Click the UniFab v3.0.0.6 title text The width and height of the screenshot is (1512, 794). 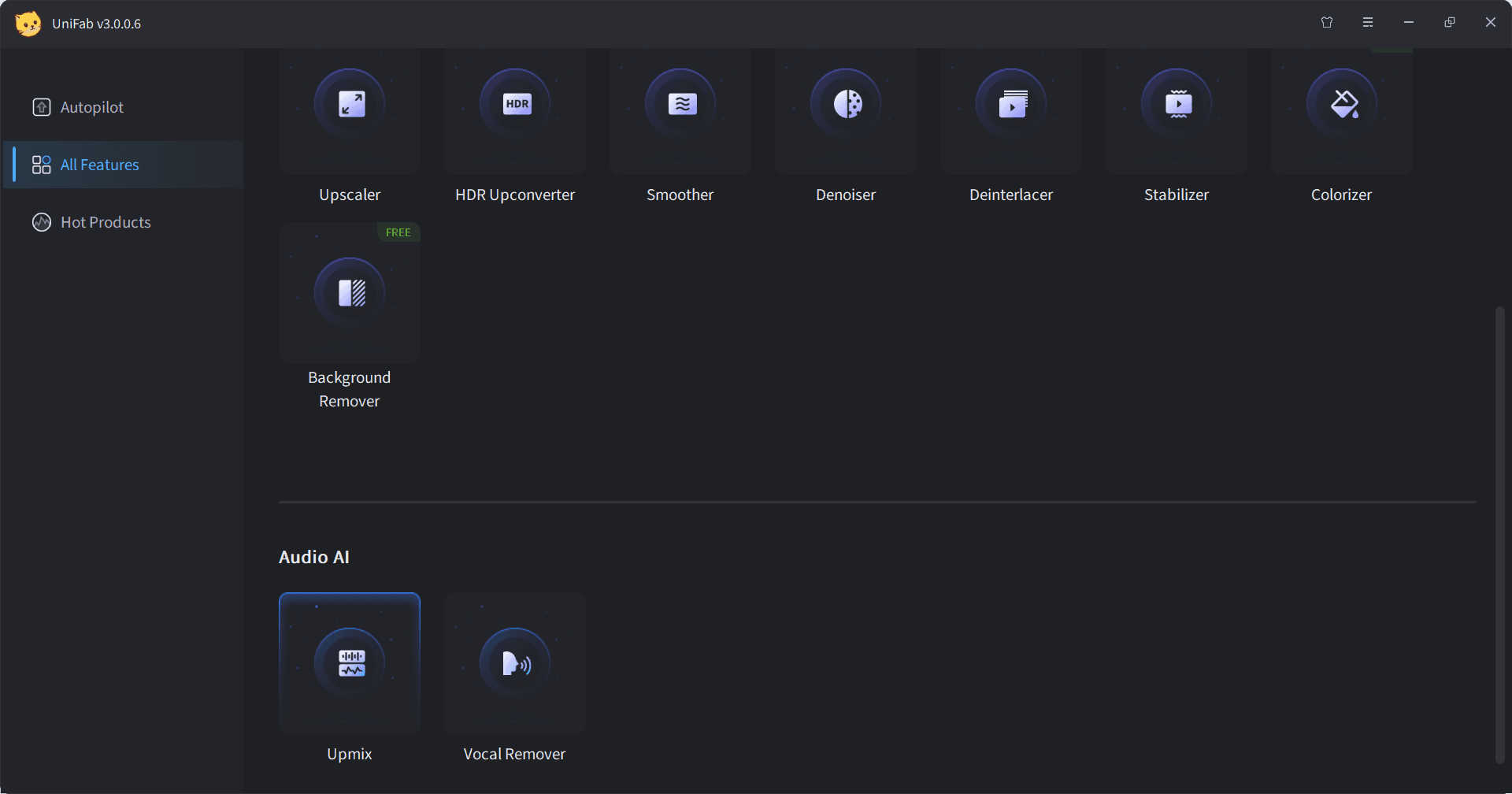(97, 24)
